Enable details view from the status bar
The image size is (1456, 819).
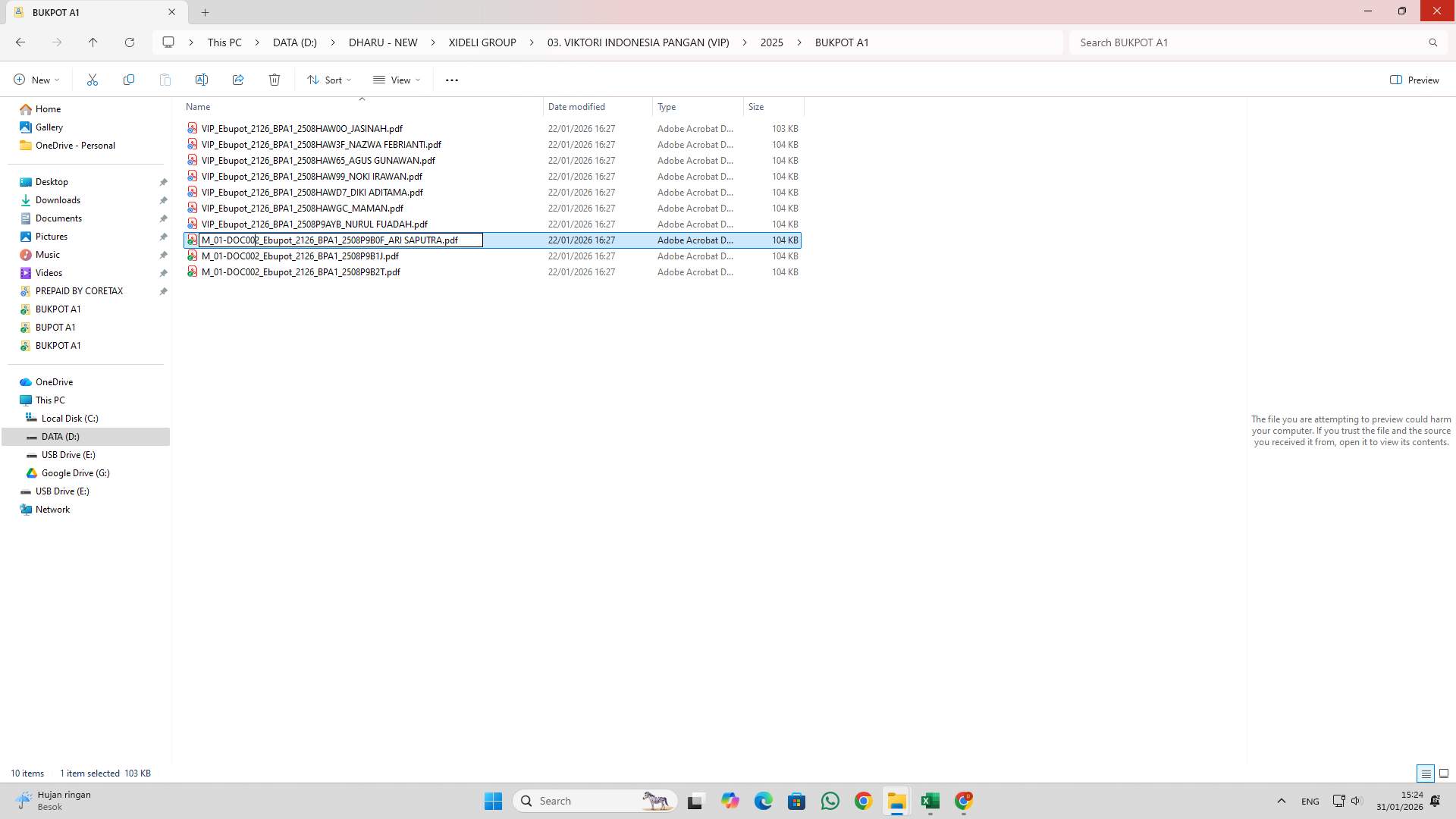[1426, 773]
